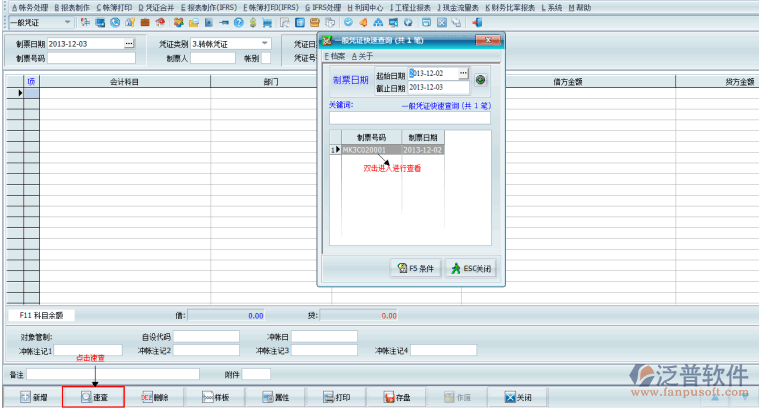The image size is (759, 408).
Task: Click the 关闭 (Close) button in bottom bar
Action: tap(518, 397)
